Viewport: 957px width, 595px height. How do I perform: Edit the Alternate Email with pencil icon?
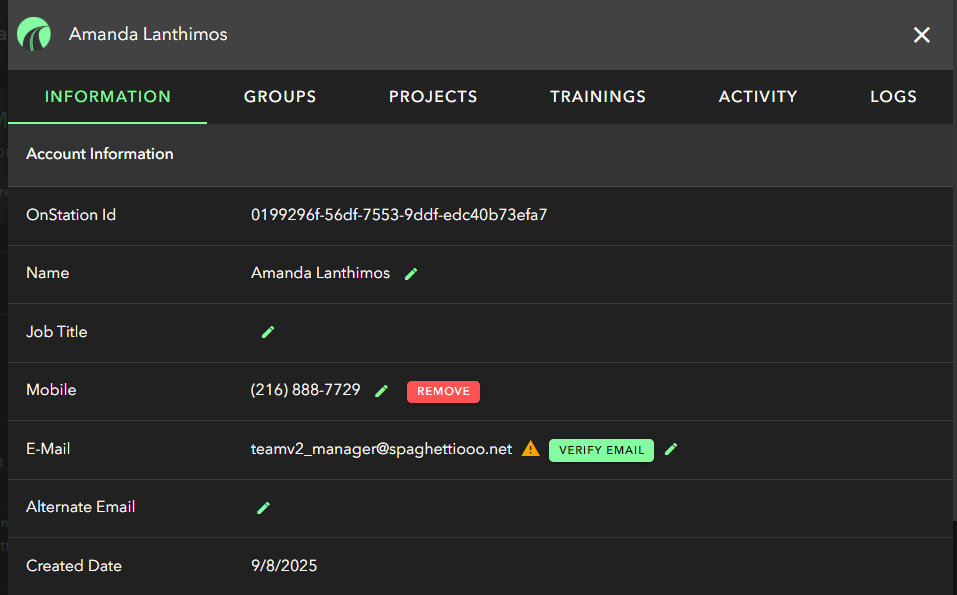[x=264, y=508]
